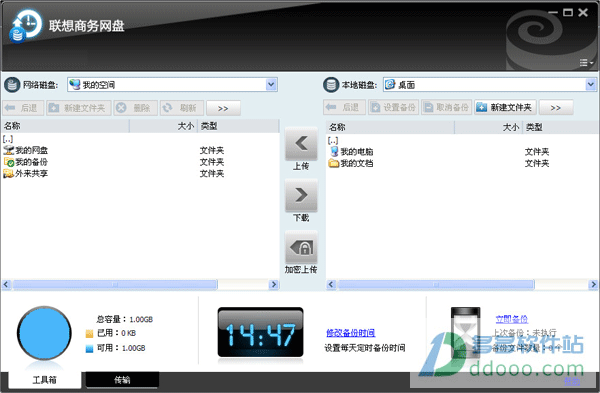
Task: Click the 修改备份时间 link
Action: click(351, 333)
